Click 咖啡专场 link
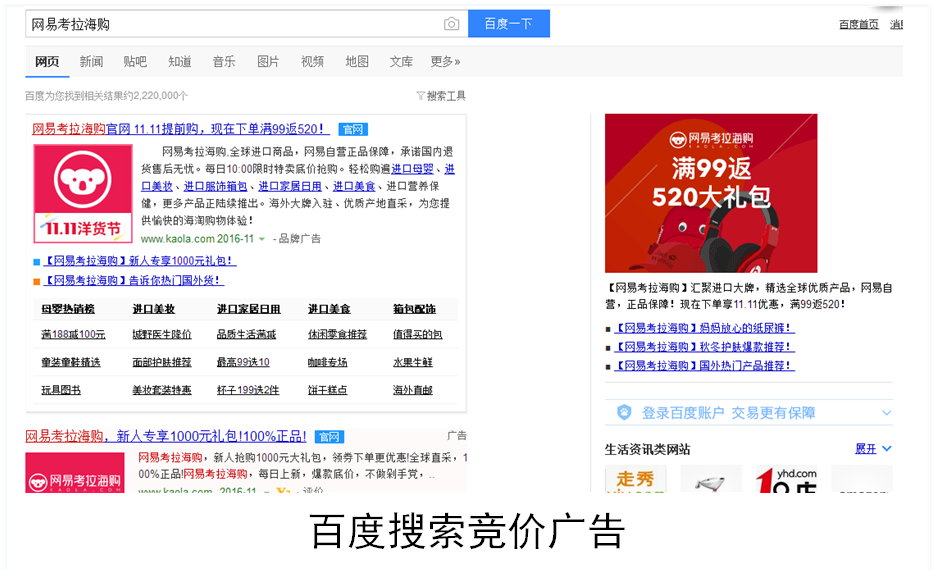Viewport: 935px width, 570px height. [327, 363]
